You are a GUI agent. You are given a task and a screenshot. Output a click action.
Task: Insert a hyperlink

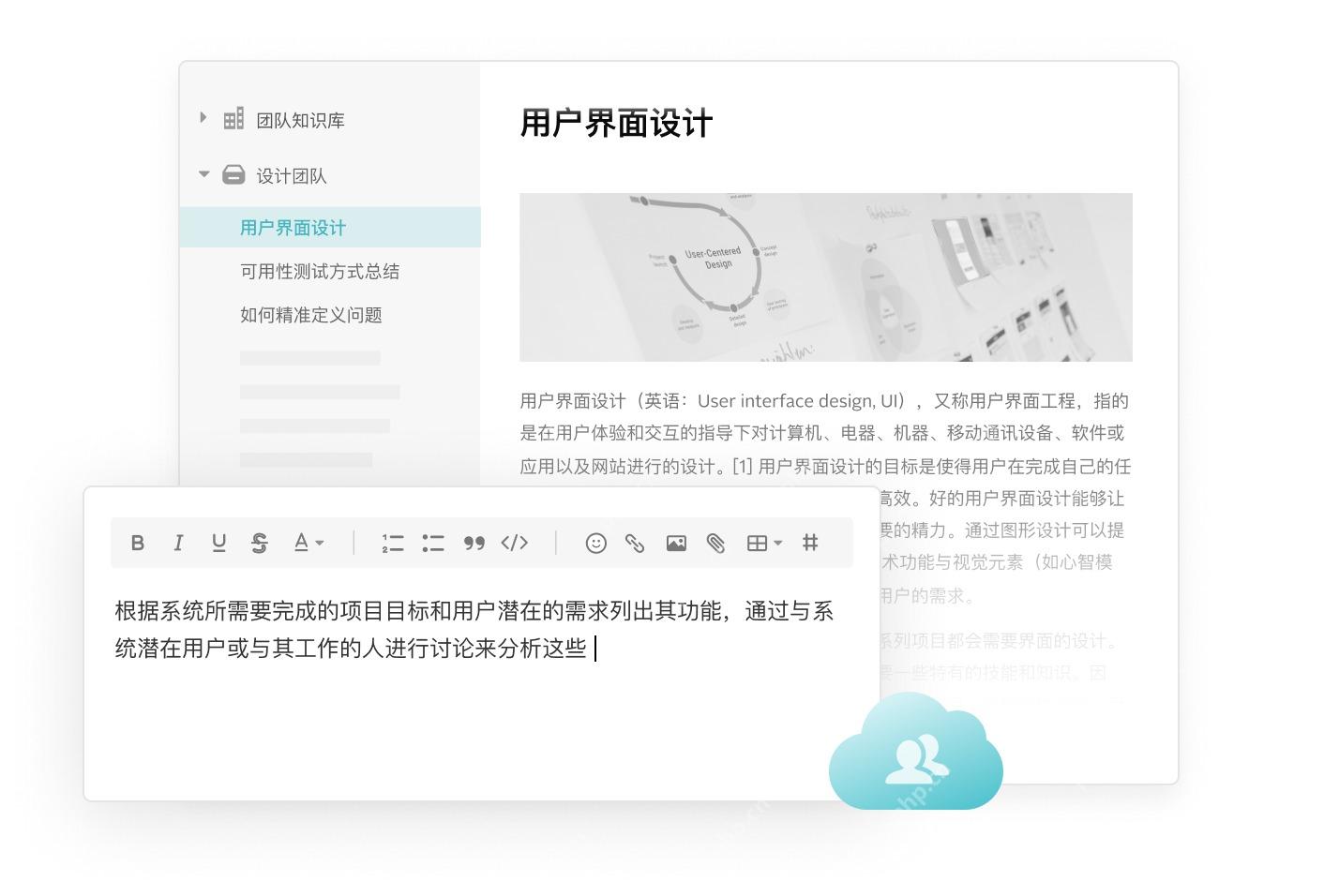click(x=635, y=543)
